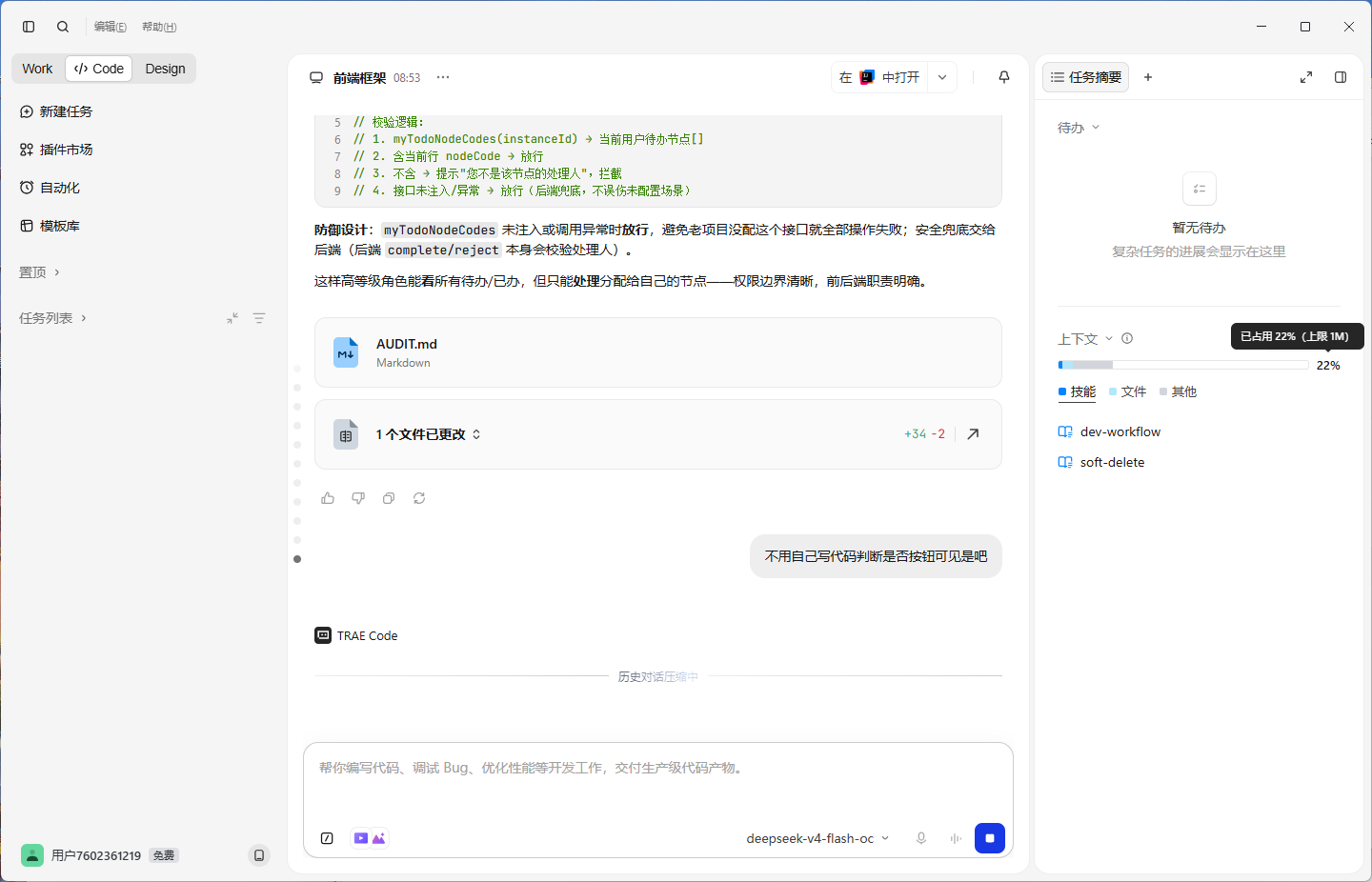Expand the 置顶 pinned section
1372x882 pixels.
pos(39,272)
